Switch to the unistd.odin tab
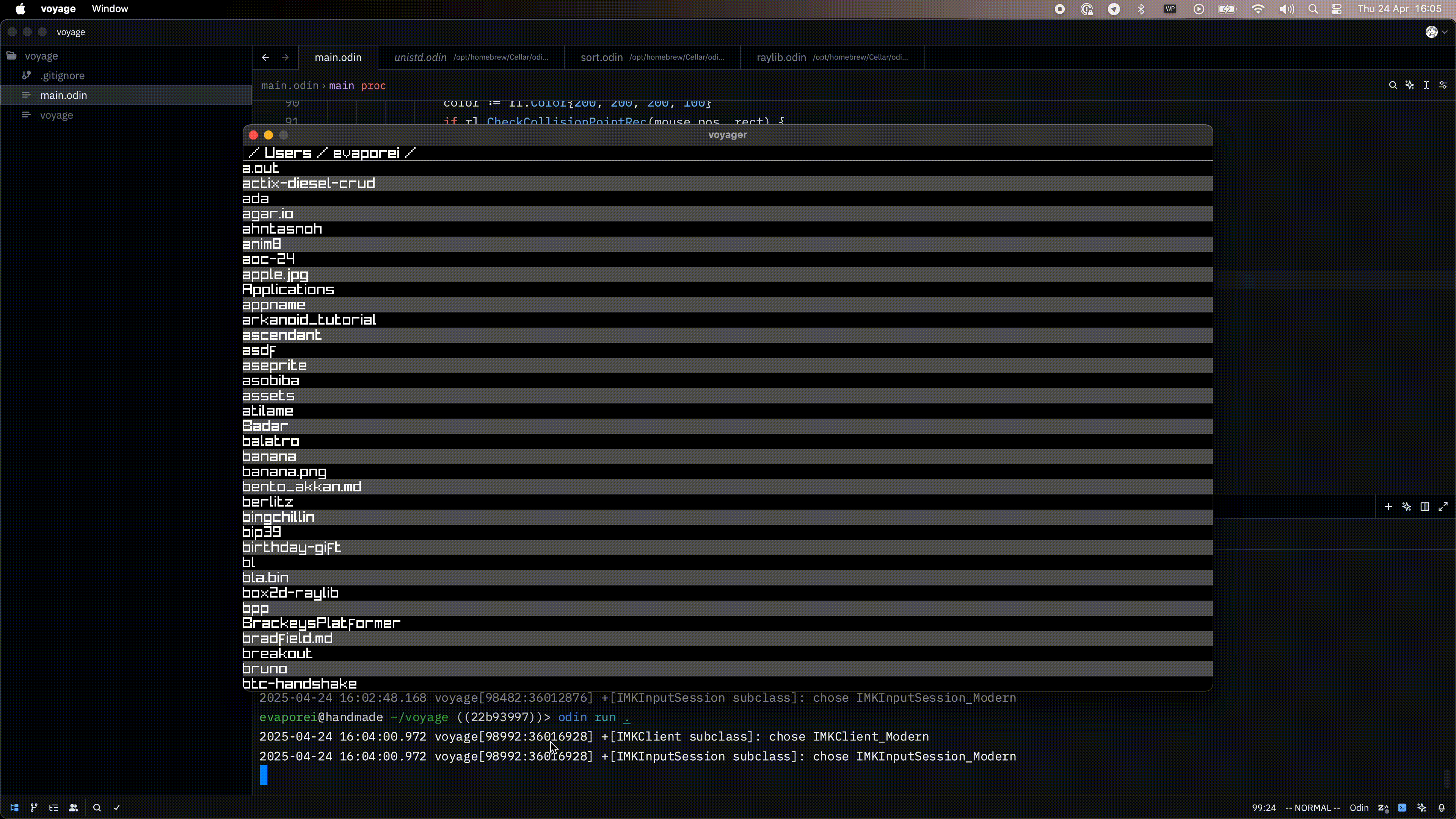Image resolution: width=1456 pixels, height=819 pixels. 471,57
